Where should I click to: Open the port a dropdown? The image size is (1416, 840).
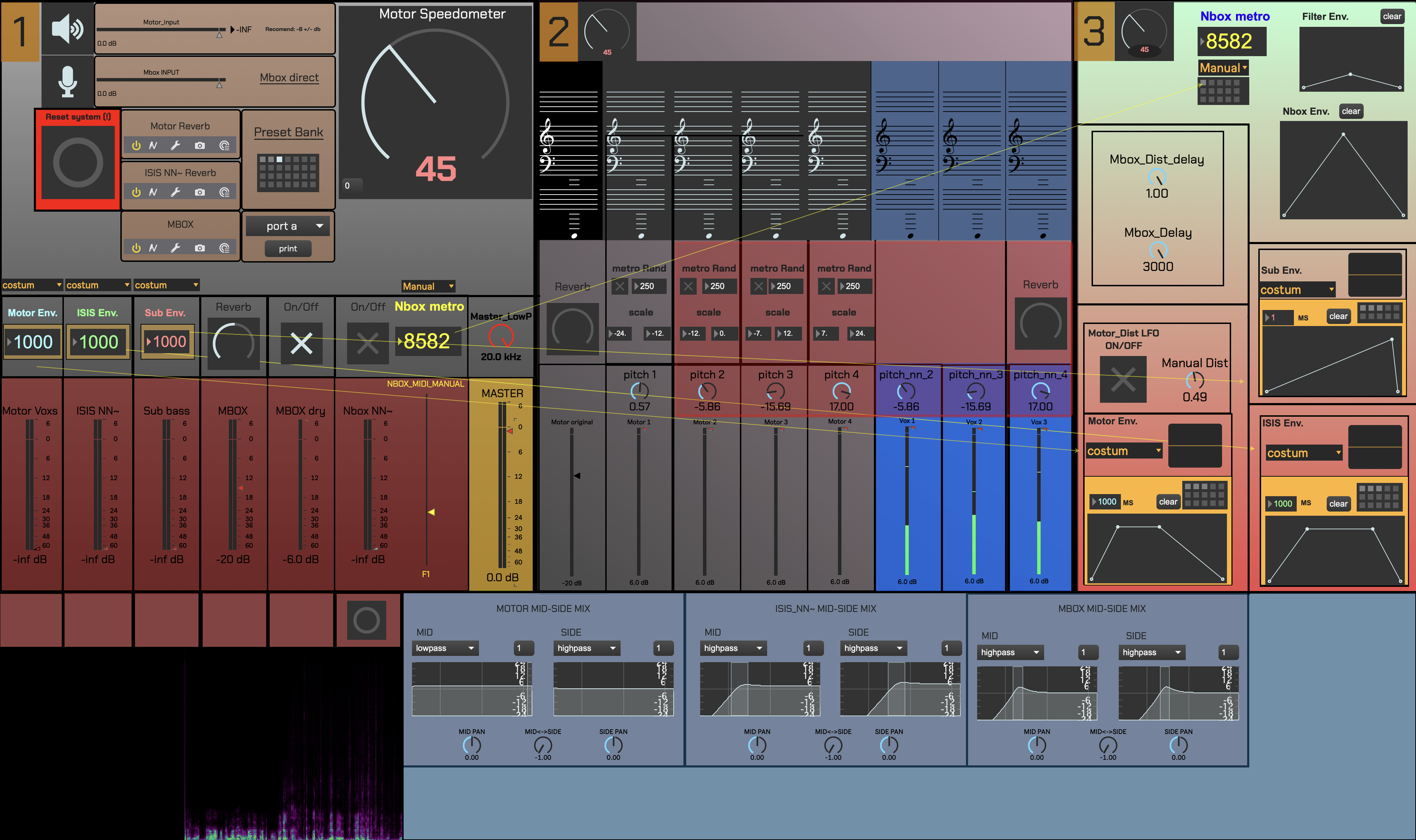tap(287, 226)
